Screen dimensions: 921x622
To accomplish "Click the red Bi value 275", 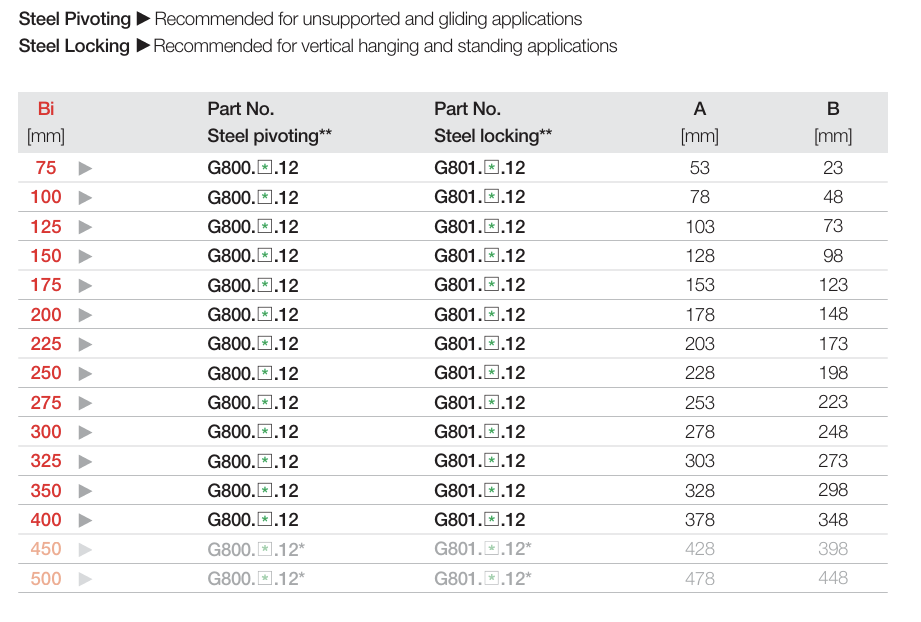I will coord(46,403).
